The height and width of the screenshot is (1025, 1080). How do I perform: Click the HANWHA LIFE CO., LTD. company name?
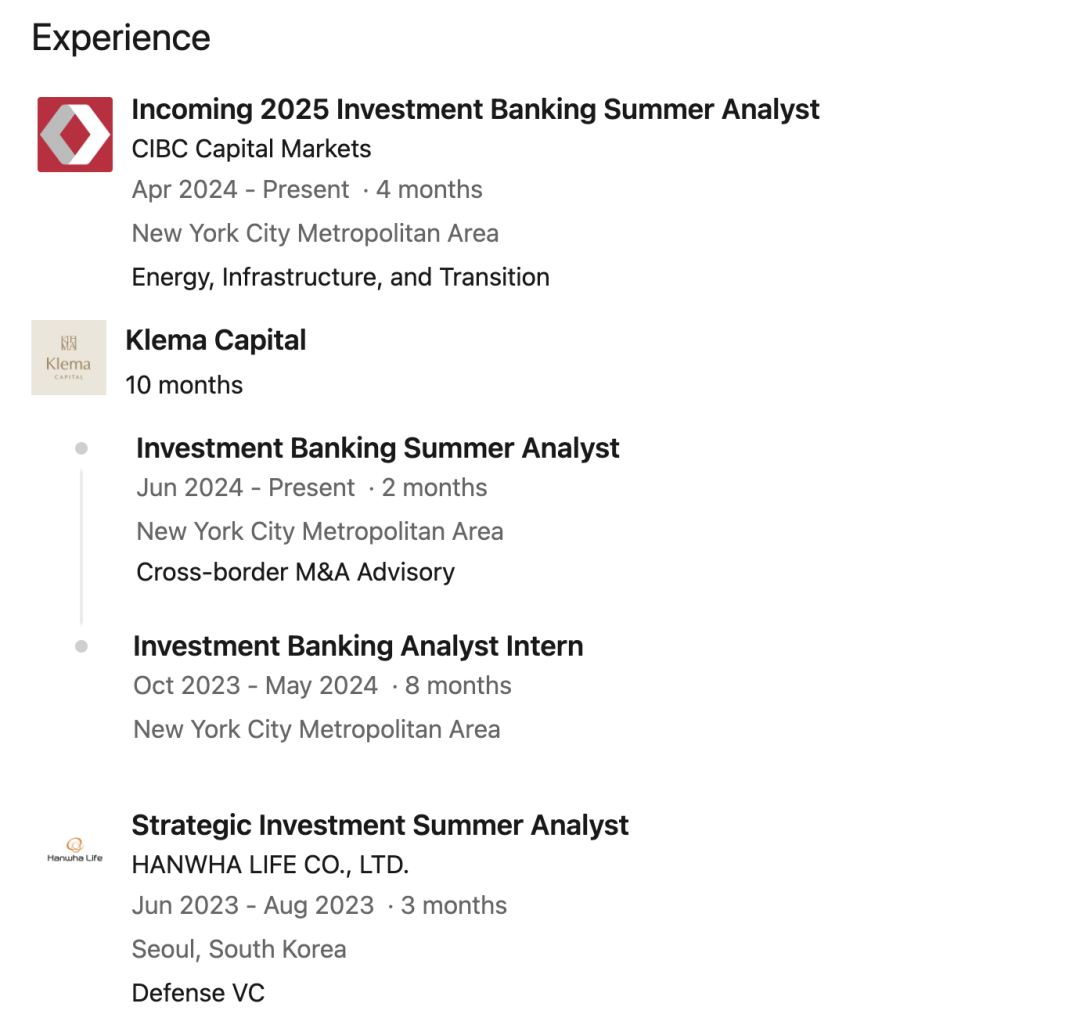click(270, 864)
